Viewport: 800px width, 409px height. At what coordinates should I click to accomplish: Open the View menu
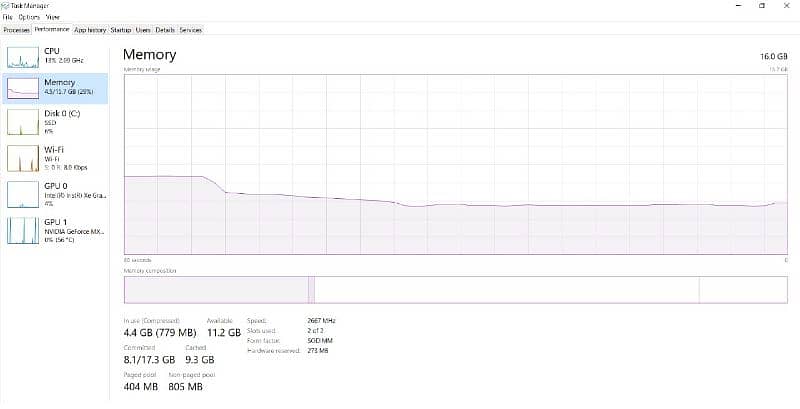point(52,17)
